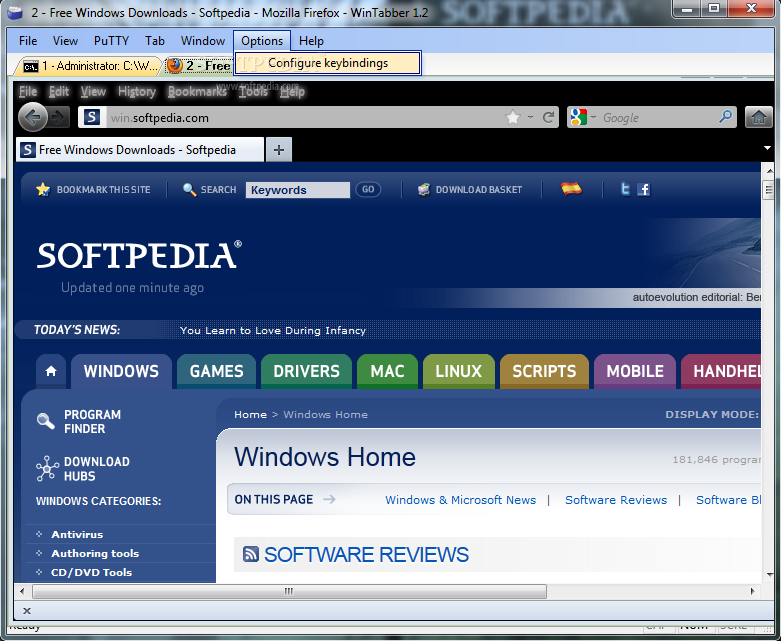Click the X close icon at bottom left
The width and height of the screenshot is (781, 641).
pyautogui.click(x=27, y=611)
